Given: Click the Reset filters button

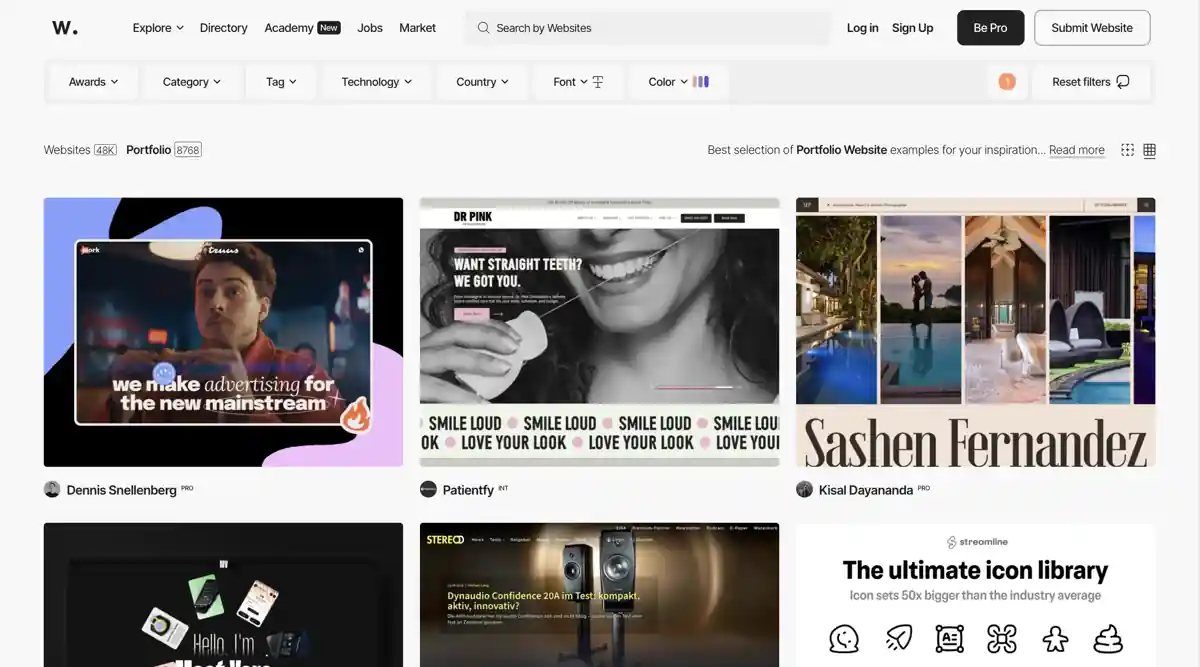Looking at the screenshot, I should [x=1091, y=82].
